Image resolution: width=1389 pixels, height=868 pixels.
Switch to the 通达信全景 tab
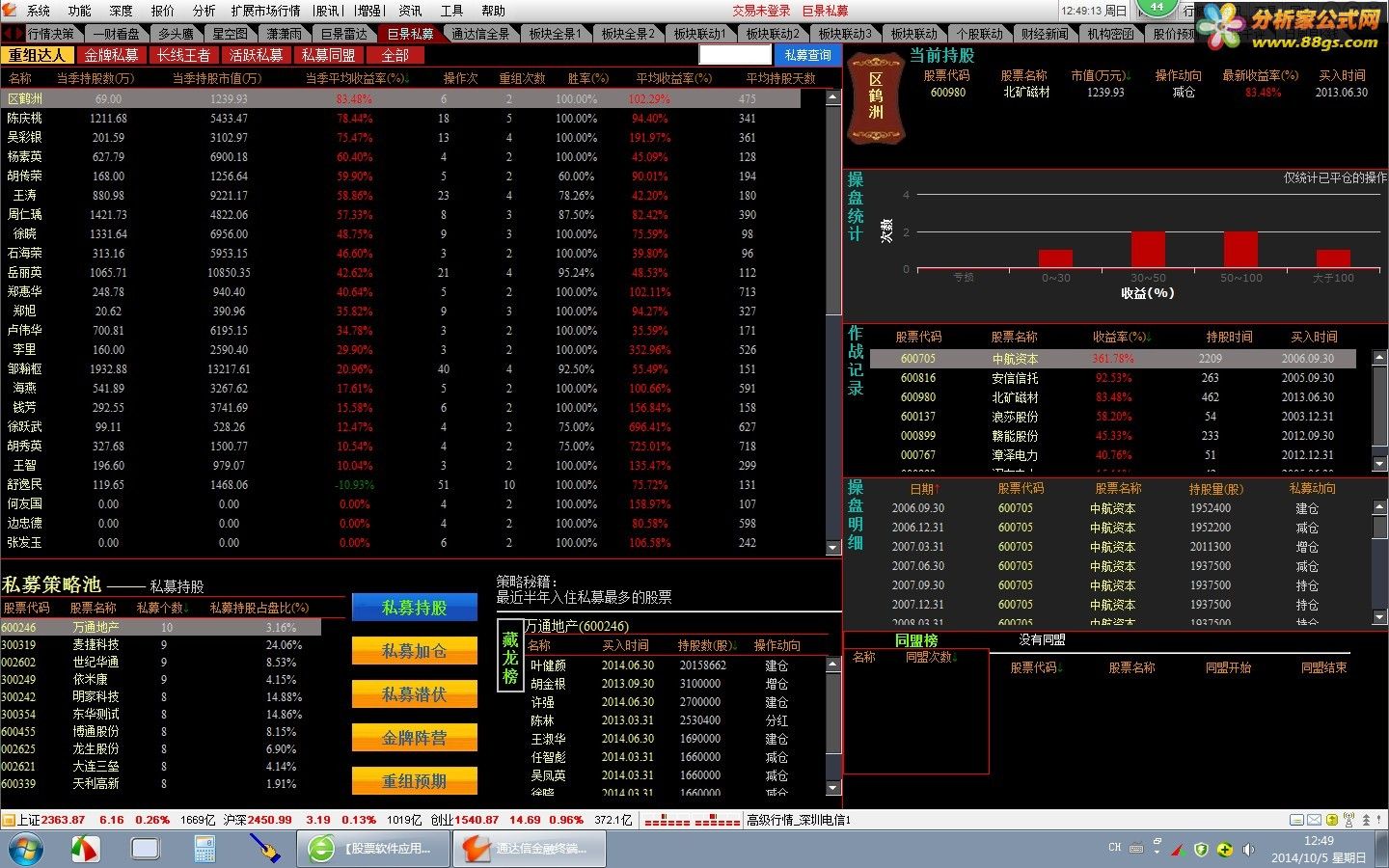[x=480, y=34]
